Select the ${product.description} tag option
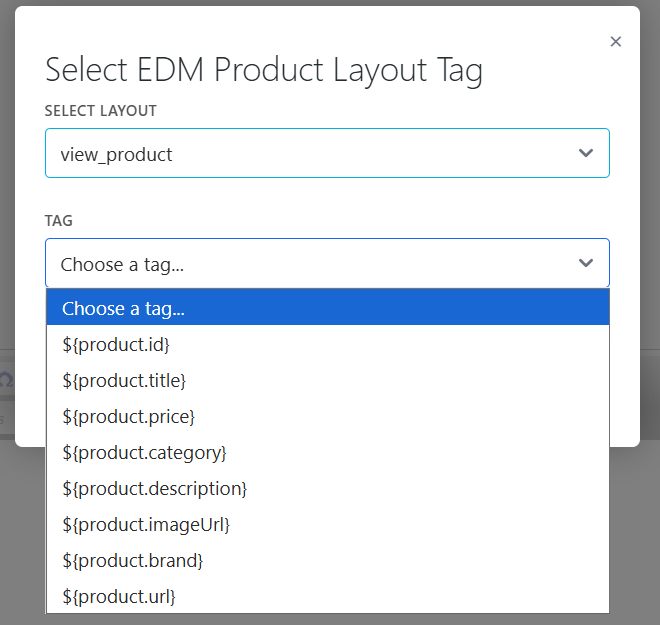This screenshot has width=660, height=625. pyautogui.click(x=154, y=488)
